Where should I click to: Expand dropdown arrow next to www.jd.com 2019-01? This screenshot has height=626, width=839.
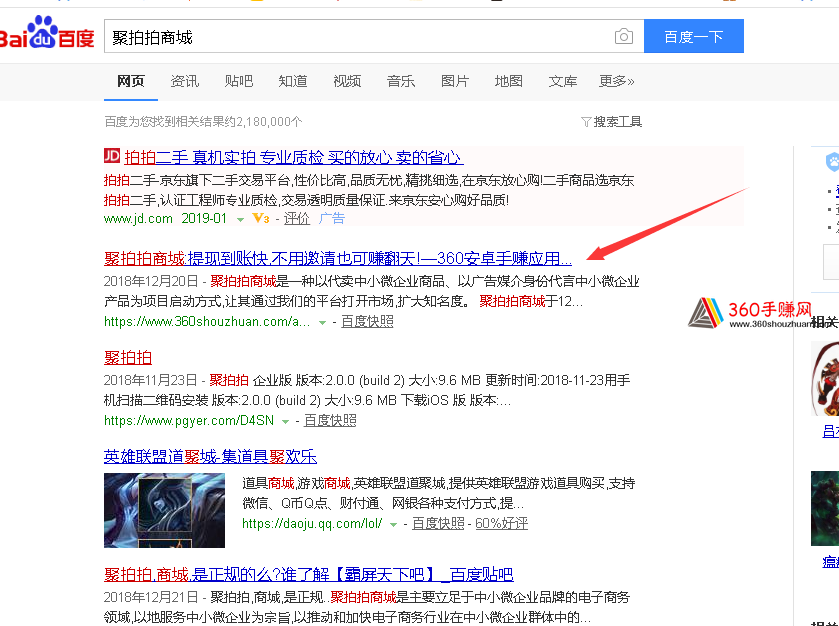pyautogui.click(x=240, y=219)
